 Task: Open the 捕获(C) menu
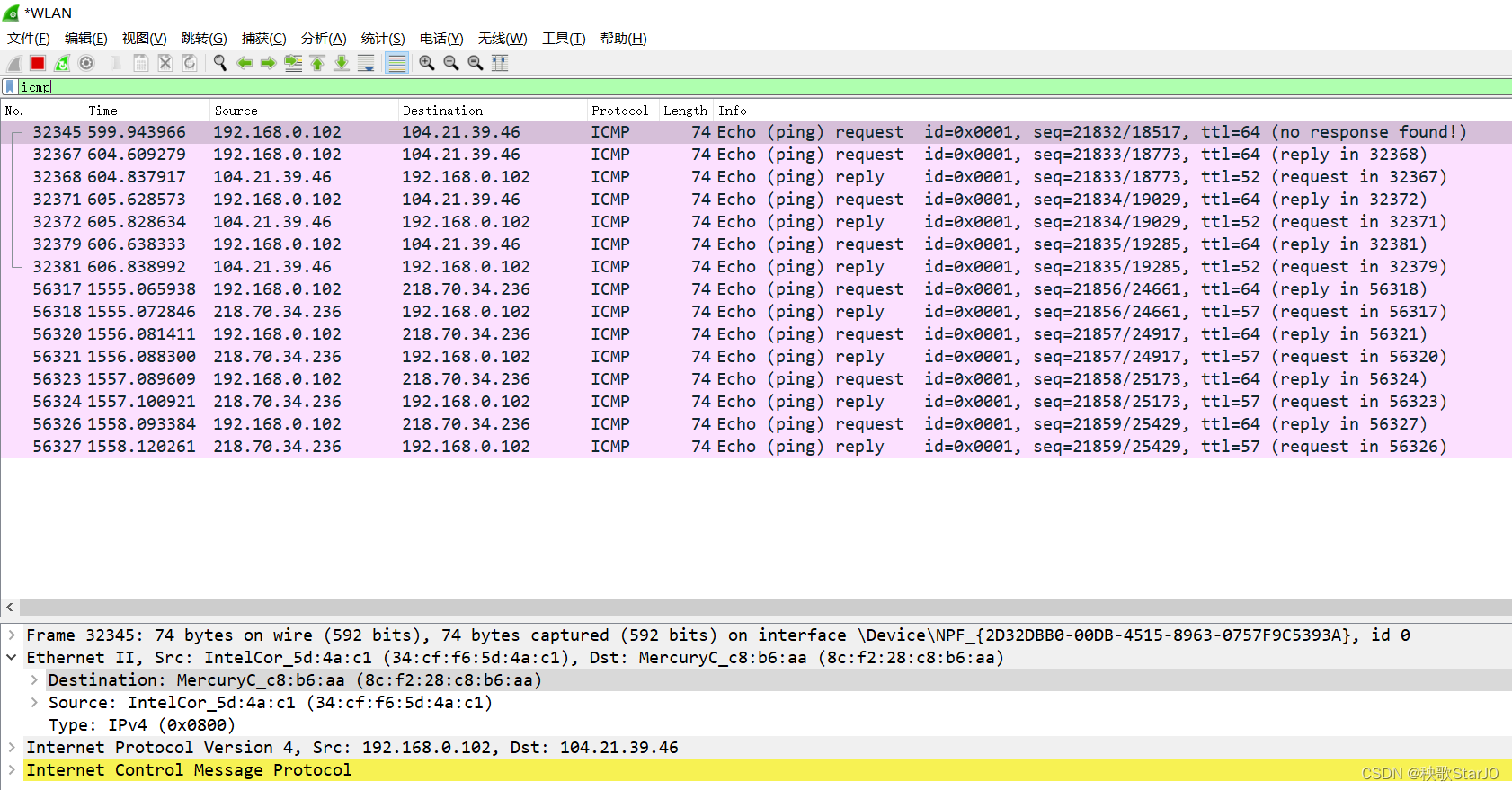tap(263, 39)
